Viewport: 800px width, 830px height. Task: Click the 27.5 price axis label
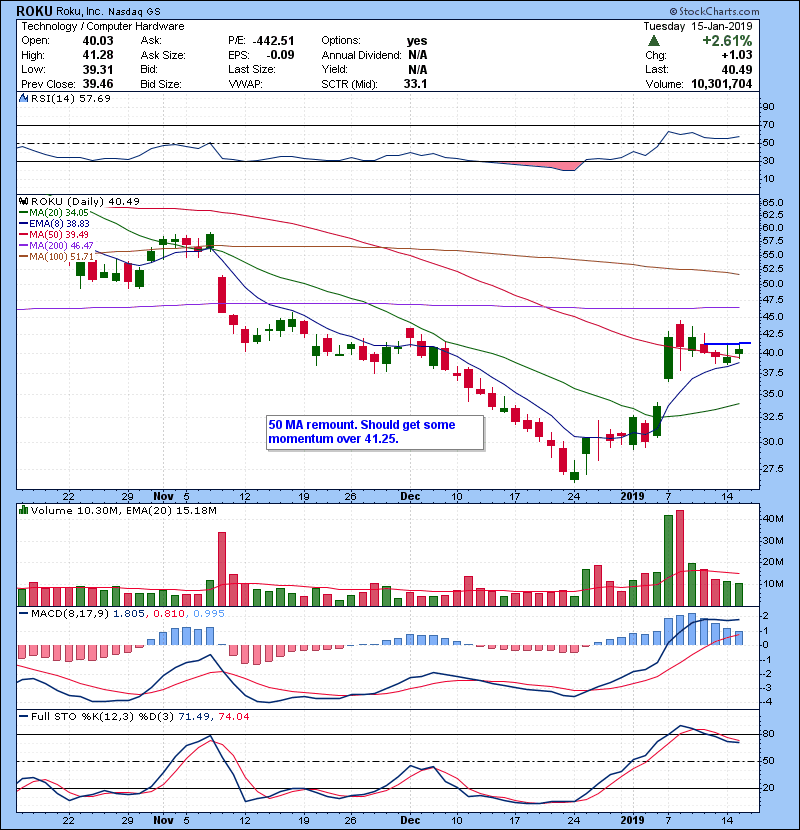pos(772,468)
